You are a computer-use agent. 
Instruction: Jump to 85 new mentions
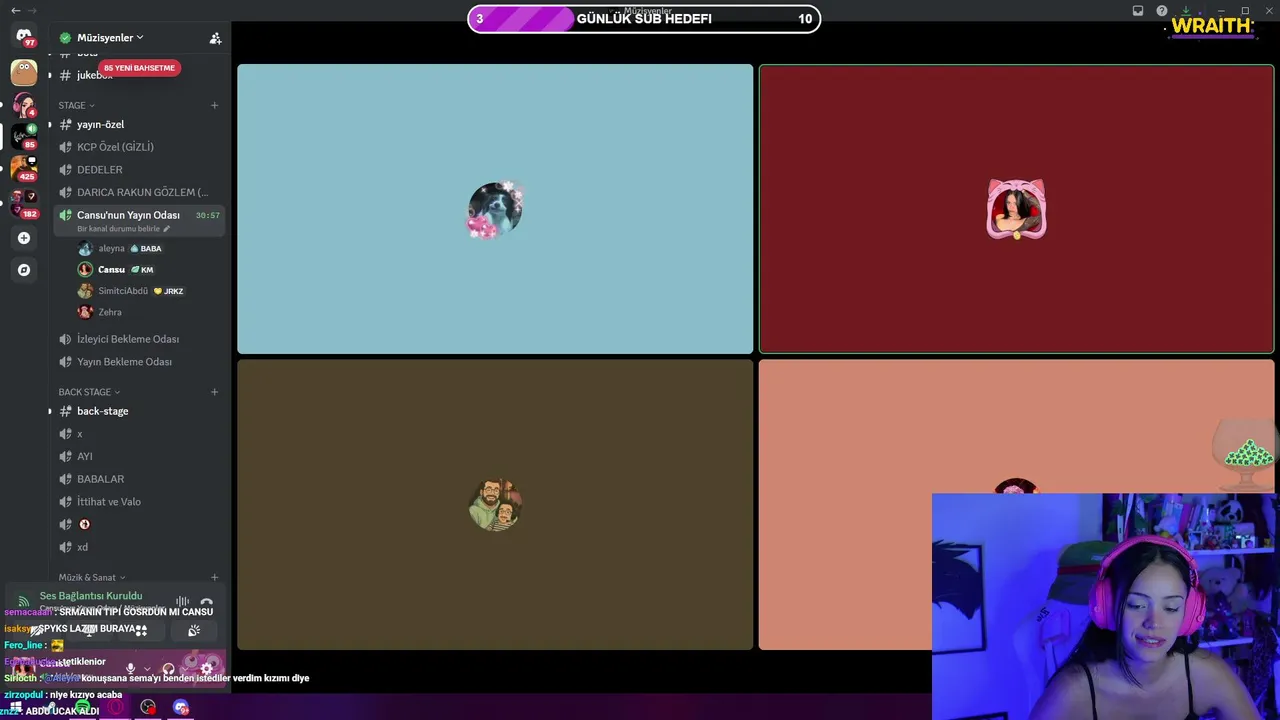(139, 68)
